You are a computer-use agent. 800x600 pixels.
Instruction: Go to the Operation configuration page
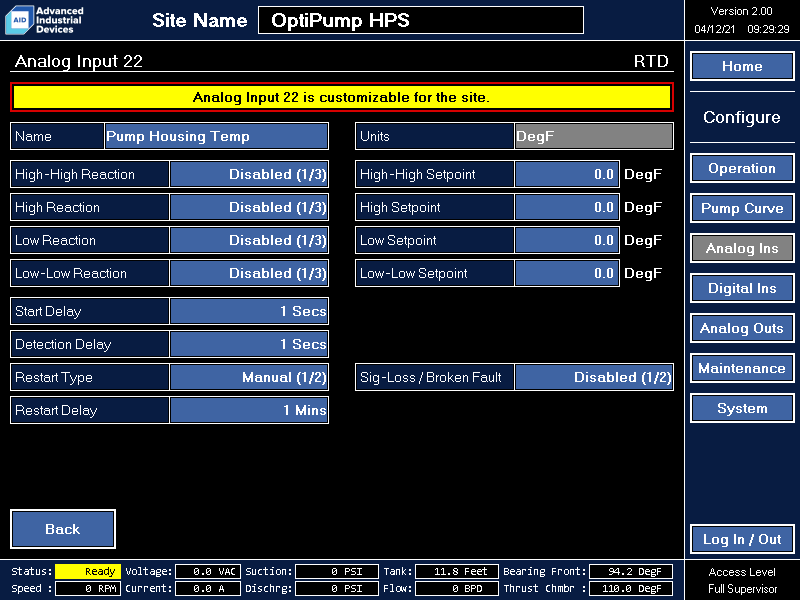(x=742, y=168)
